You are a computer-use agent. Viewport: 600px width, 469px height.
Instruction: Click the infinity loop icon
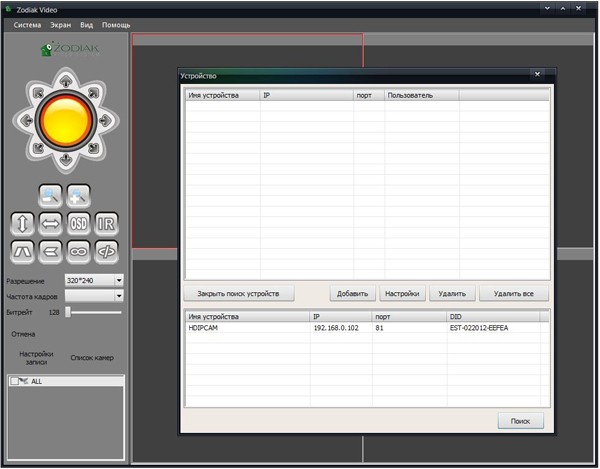pos(79,251)
